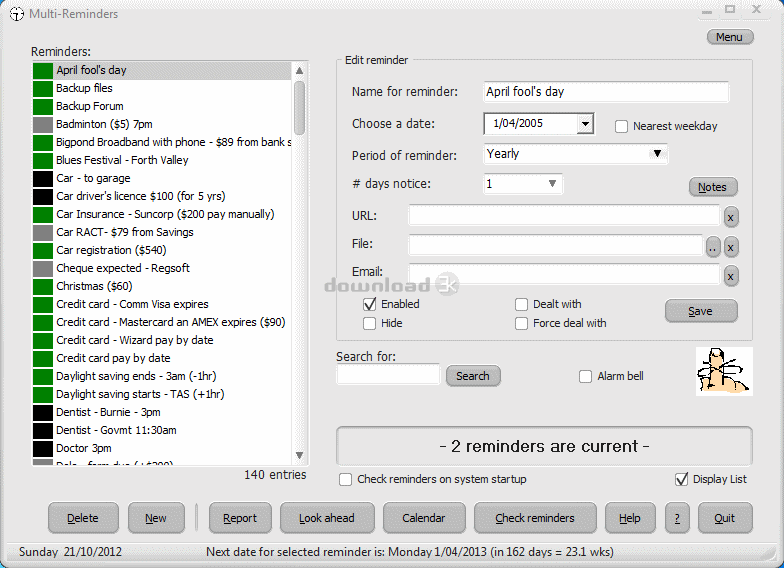Click the Quit button
784x568 pixels.
pyautogui.click(x=725, y=518)
